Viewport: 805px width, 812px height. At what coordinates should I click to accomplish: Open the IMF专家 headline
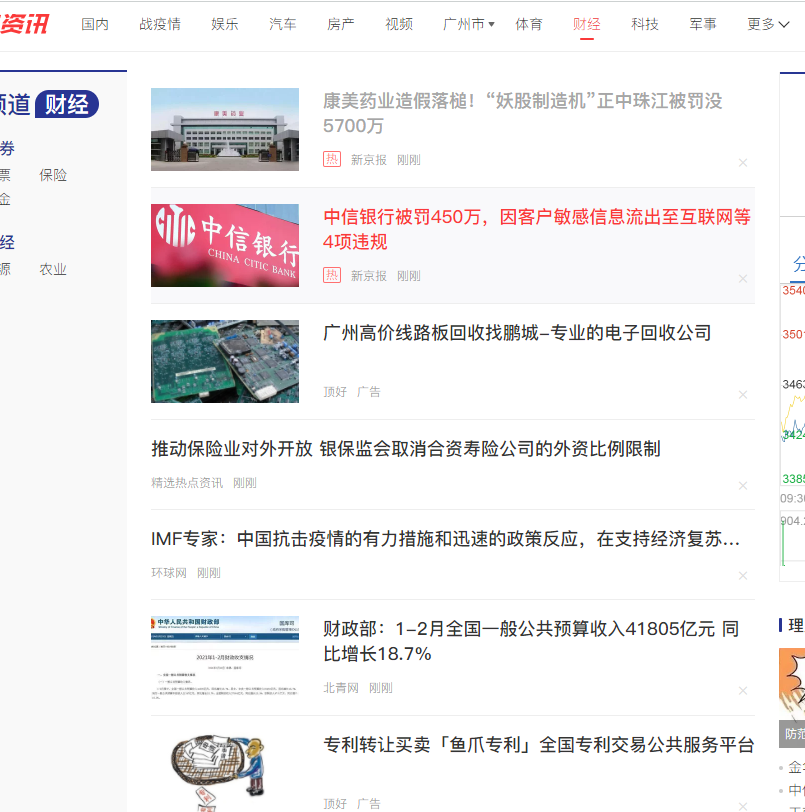click(445, 539)
